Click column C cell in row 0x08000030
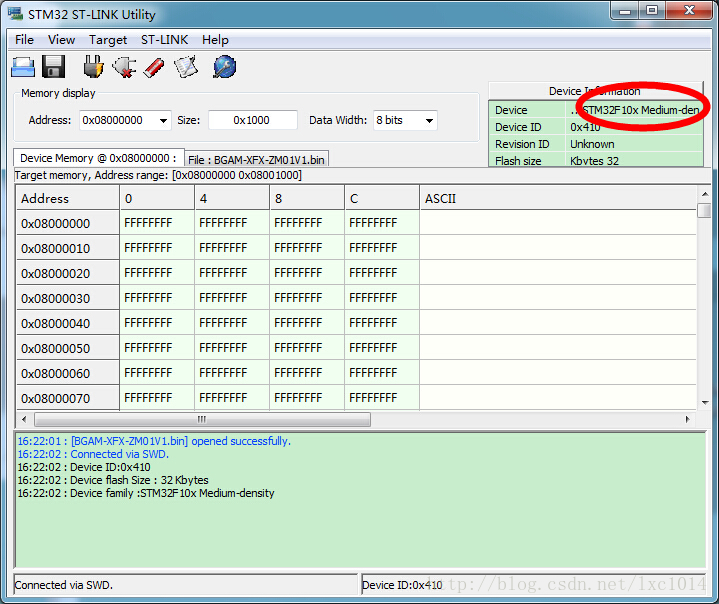 click(382, 298)
